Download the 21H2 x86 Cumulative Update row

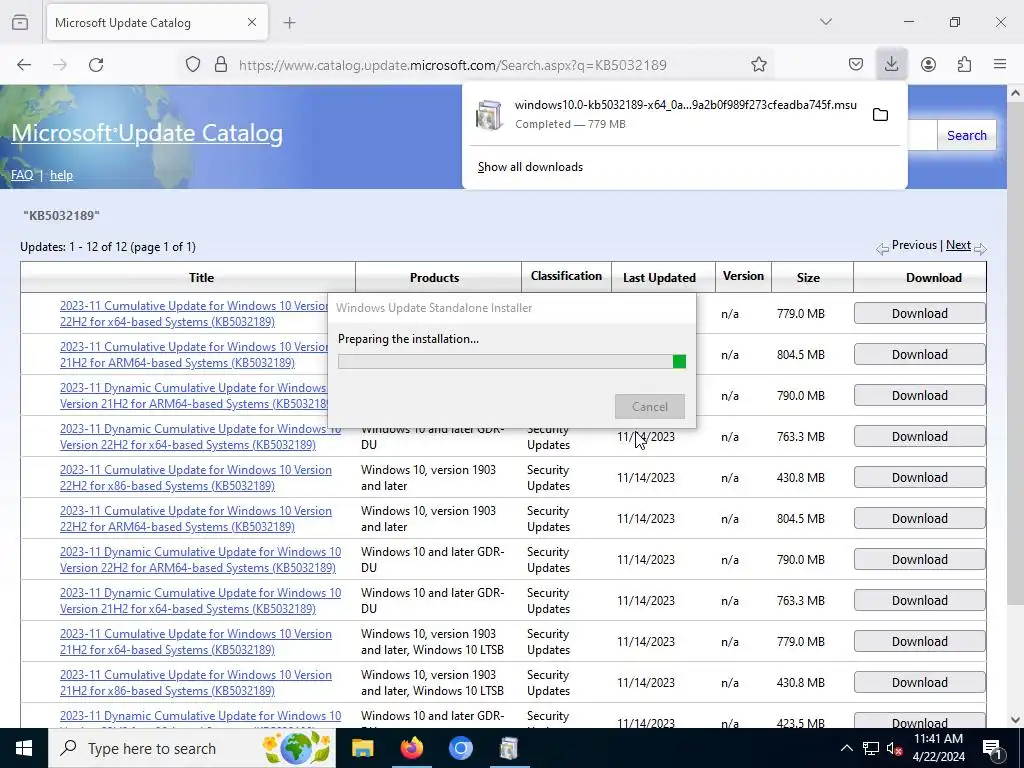pos(920,682)
